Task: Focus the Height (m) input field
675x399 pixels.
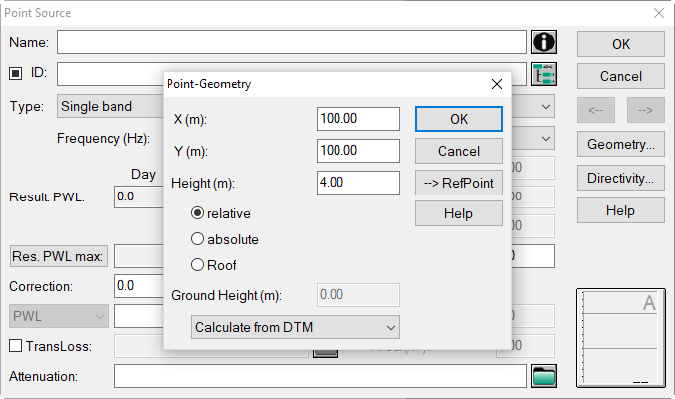Action: coord(358,183)
